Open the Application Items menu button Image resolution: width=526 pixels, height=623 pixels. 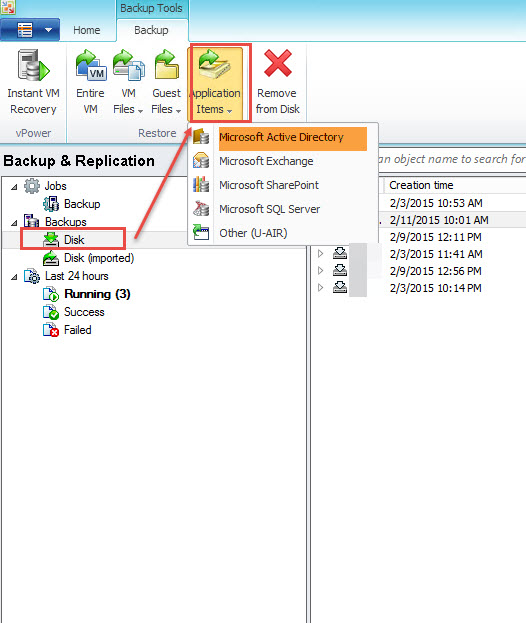click(x=216, y=83)
